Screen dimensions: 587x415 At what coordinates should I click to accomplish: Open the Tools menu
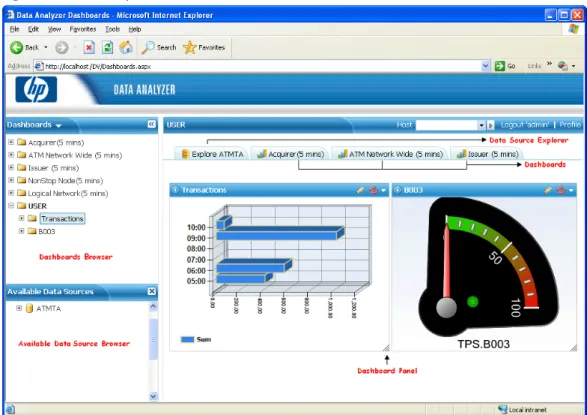coord(112,29)
